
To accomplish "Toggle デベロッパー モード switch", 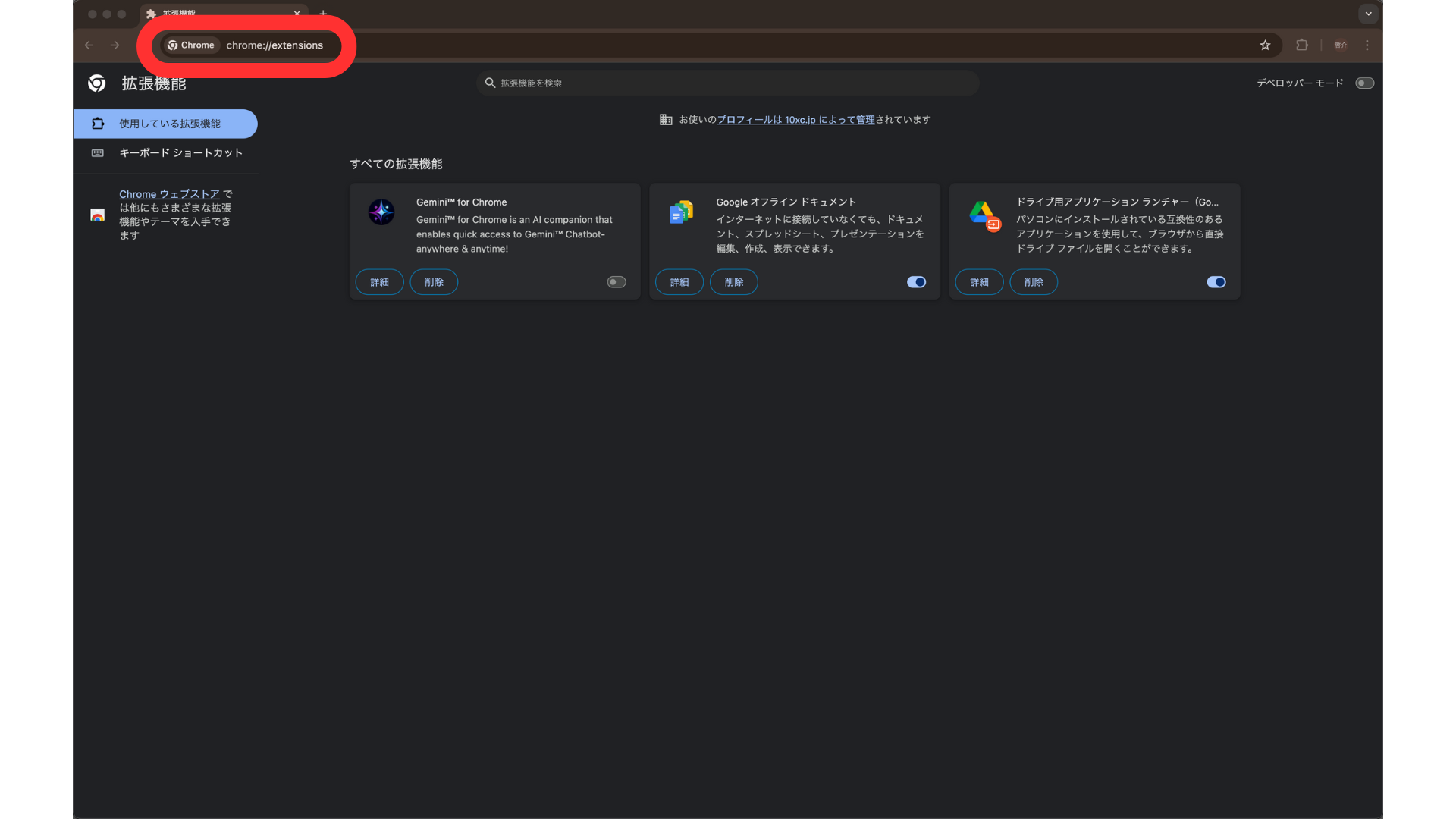I will 1365,83.
